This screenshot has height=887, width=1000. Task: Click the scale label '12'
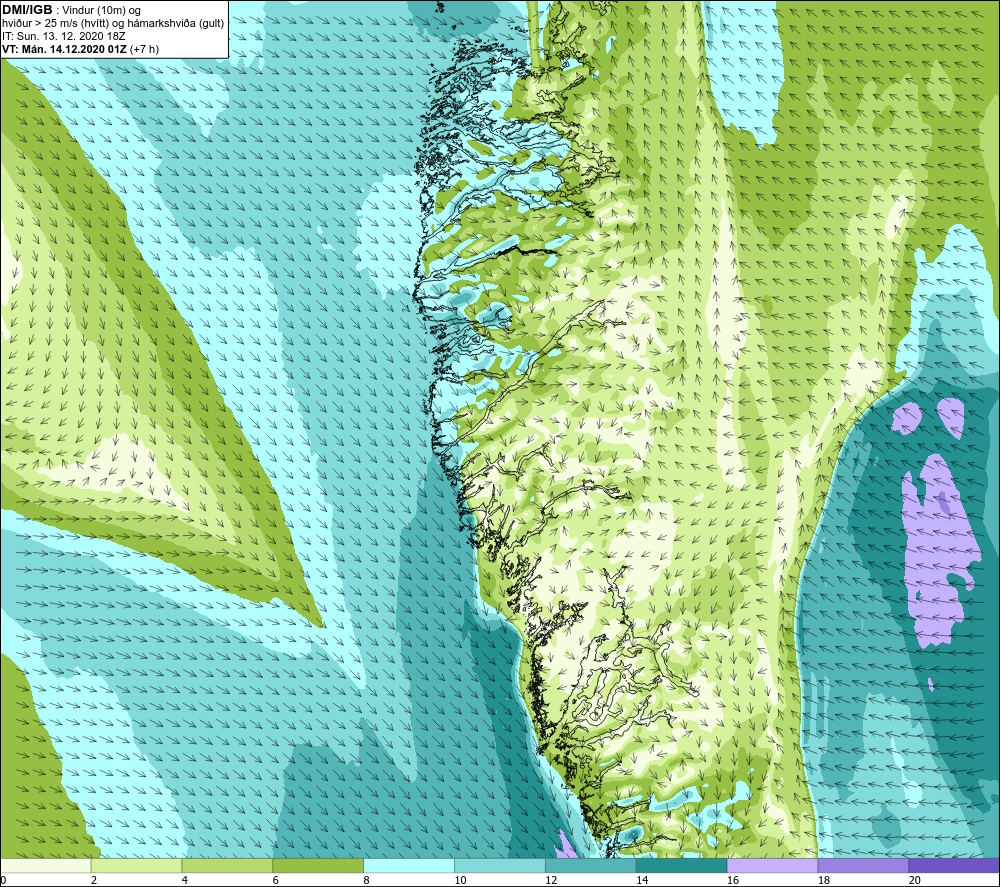click(x=551, y=880)
